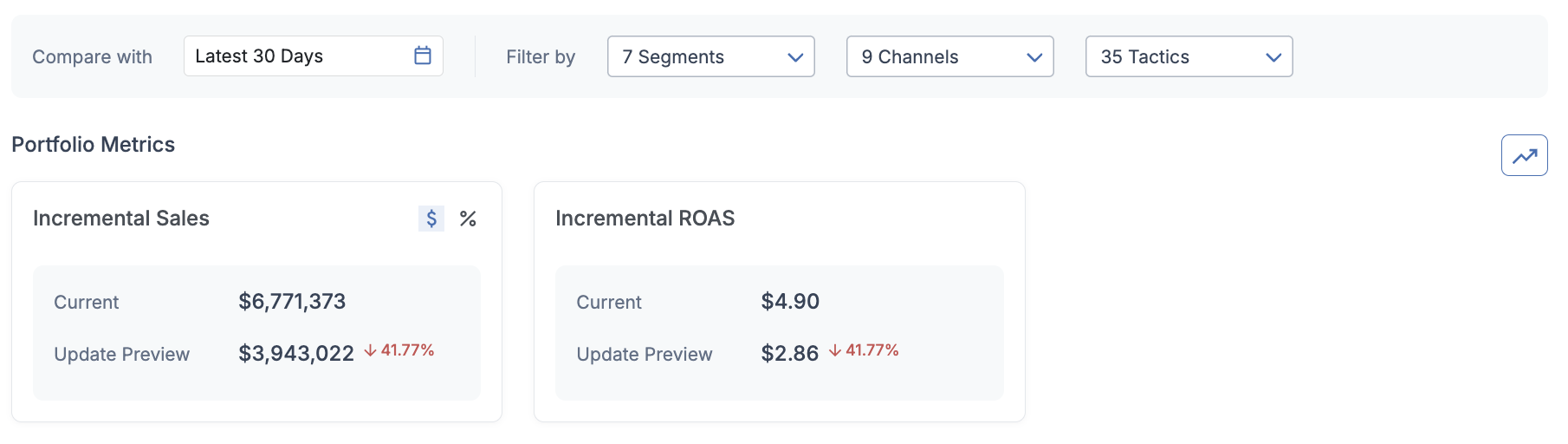Click the 7 Segments chevron arrow
The image size is (1568, 444).
(x=795, y=57)
